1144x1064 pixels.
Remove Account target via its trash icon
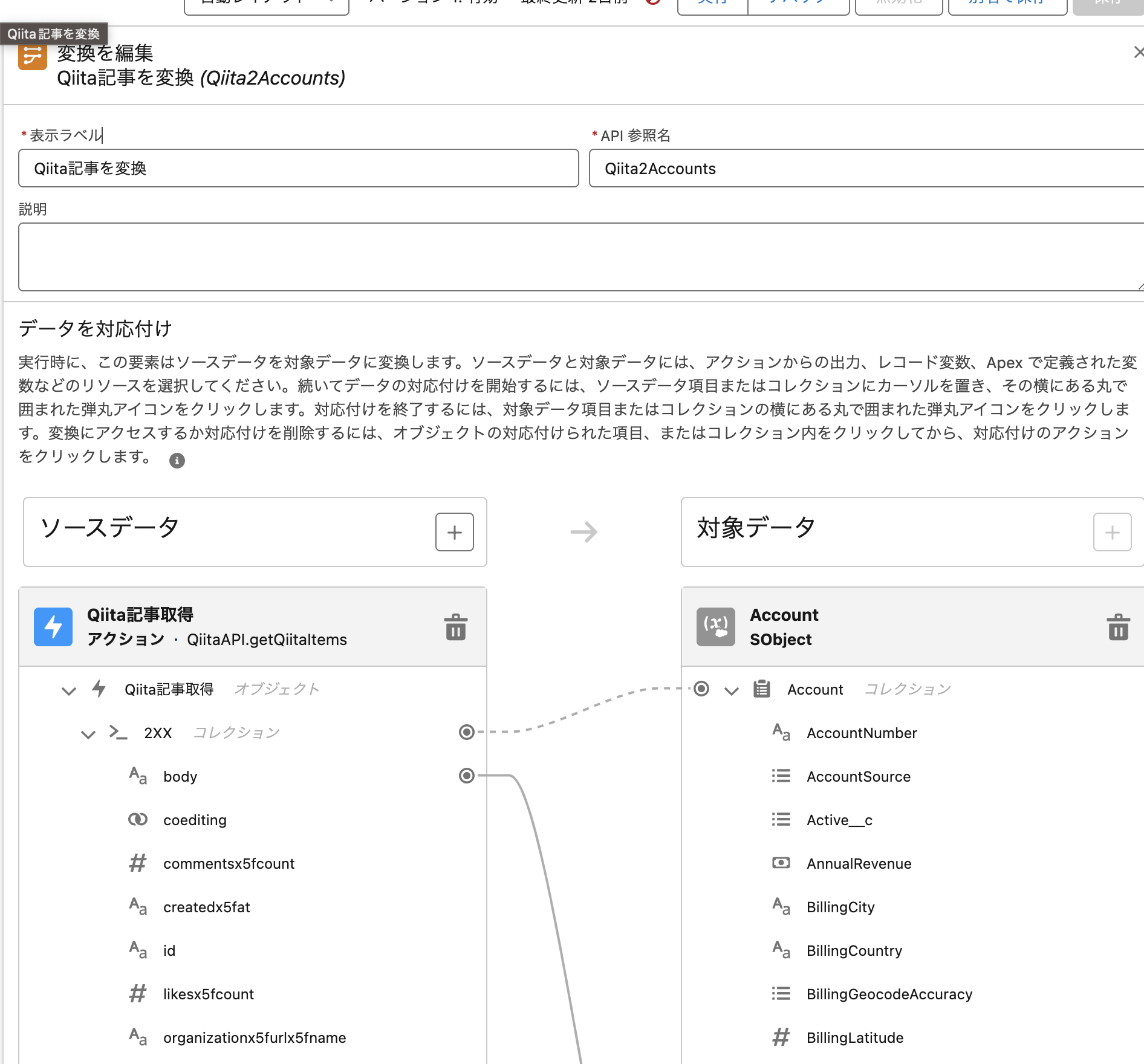coord(1118,627)
